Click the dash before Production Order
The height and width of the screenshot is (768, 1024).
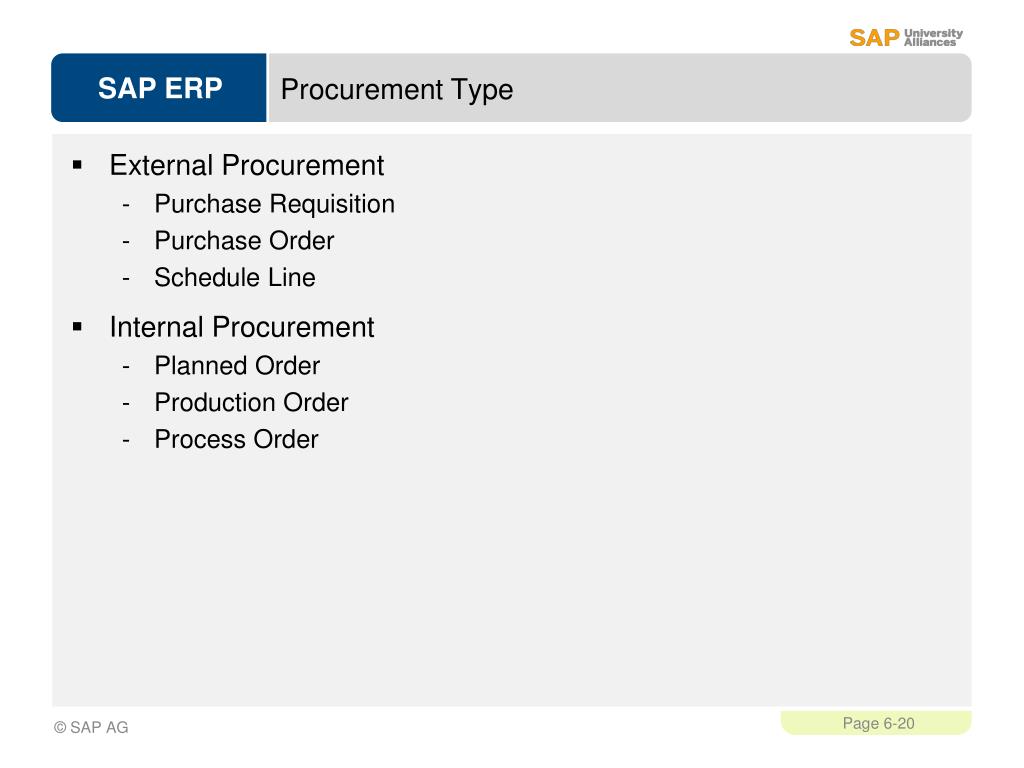point(126,404)
